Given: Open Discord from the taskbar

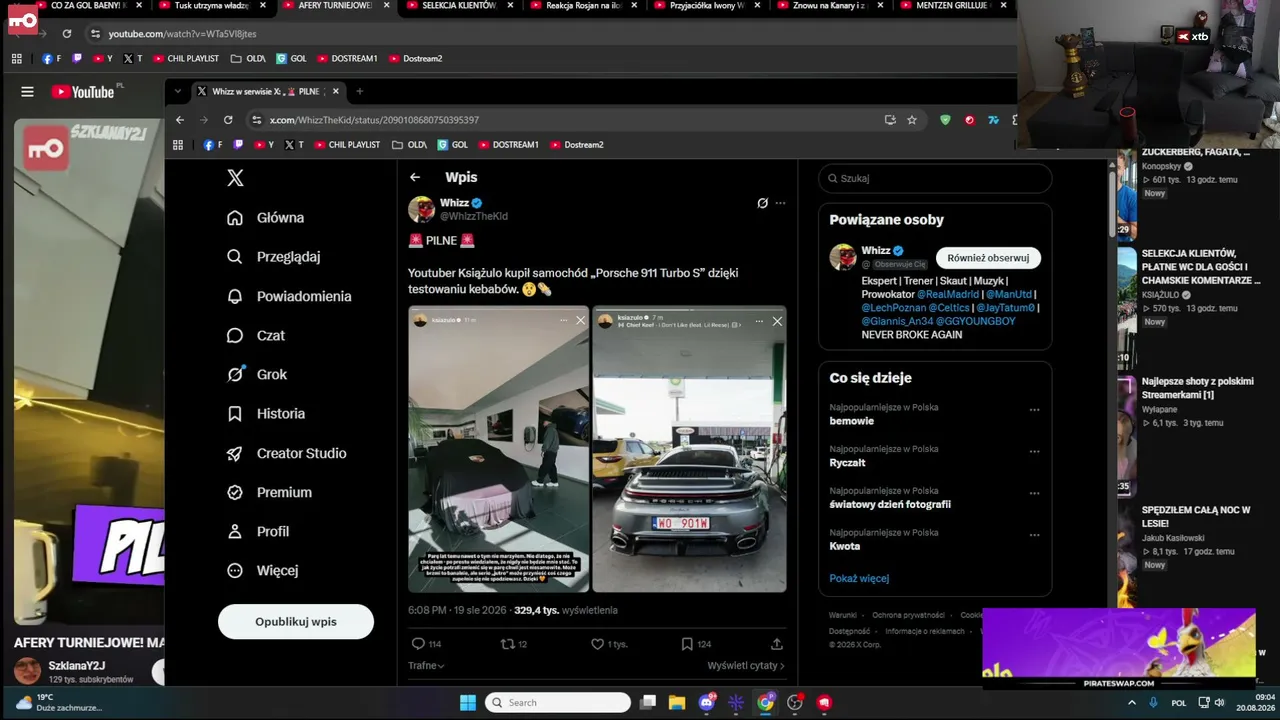Looking at the screenshot, I should [x=707, y=703].
